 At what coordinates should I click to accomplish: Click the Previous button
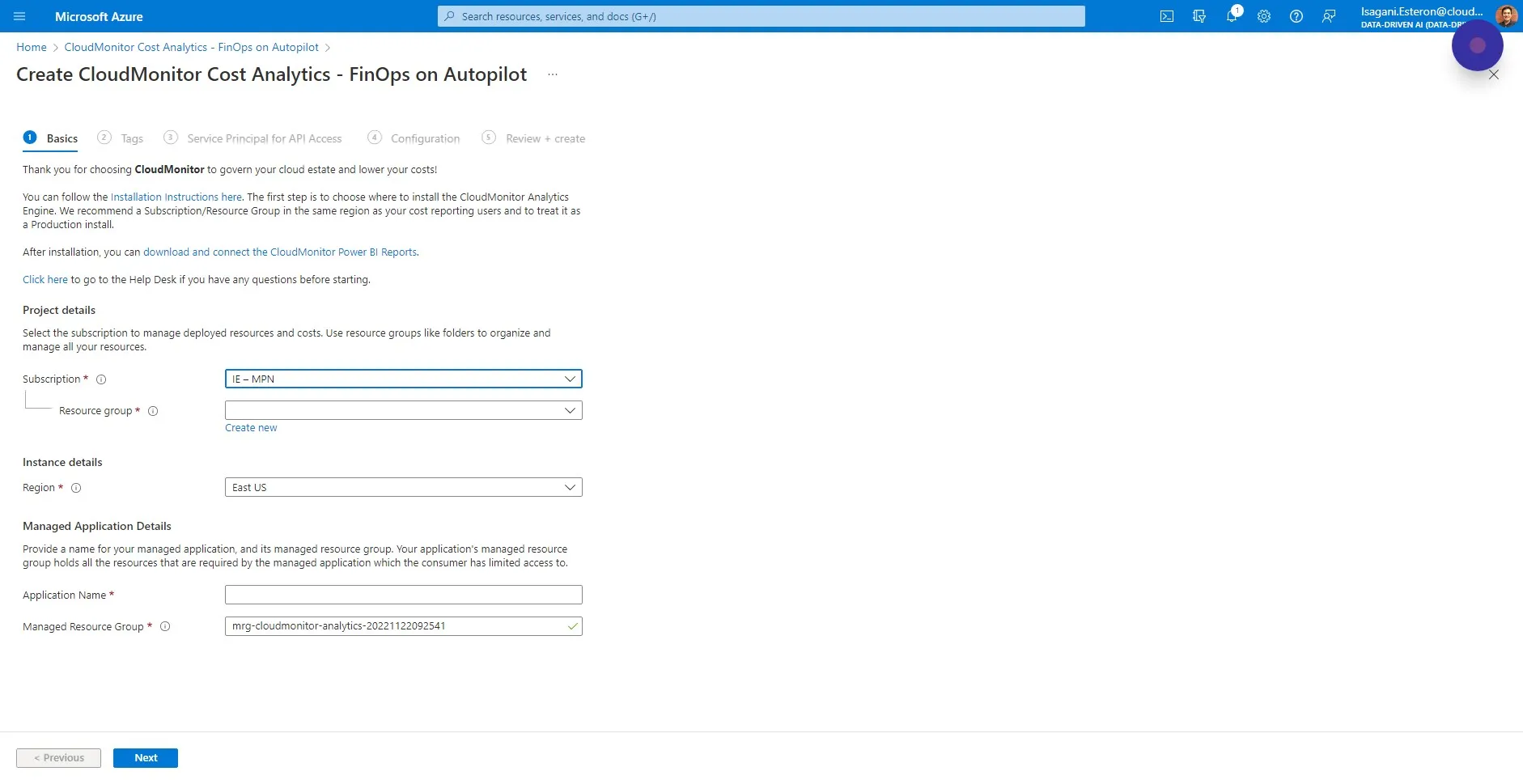[x=58, y=758]
